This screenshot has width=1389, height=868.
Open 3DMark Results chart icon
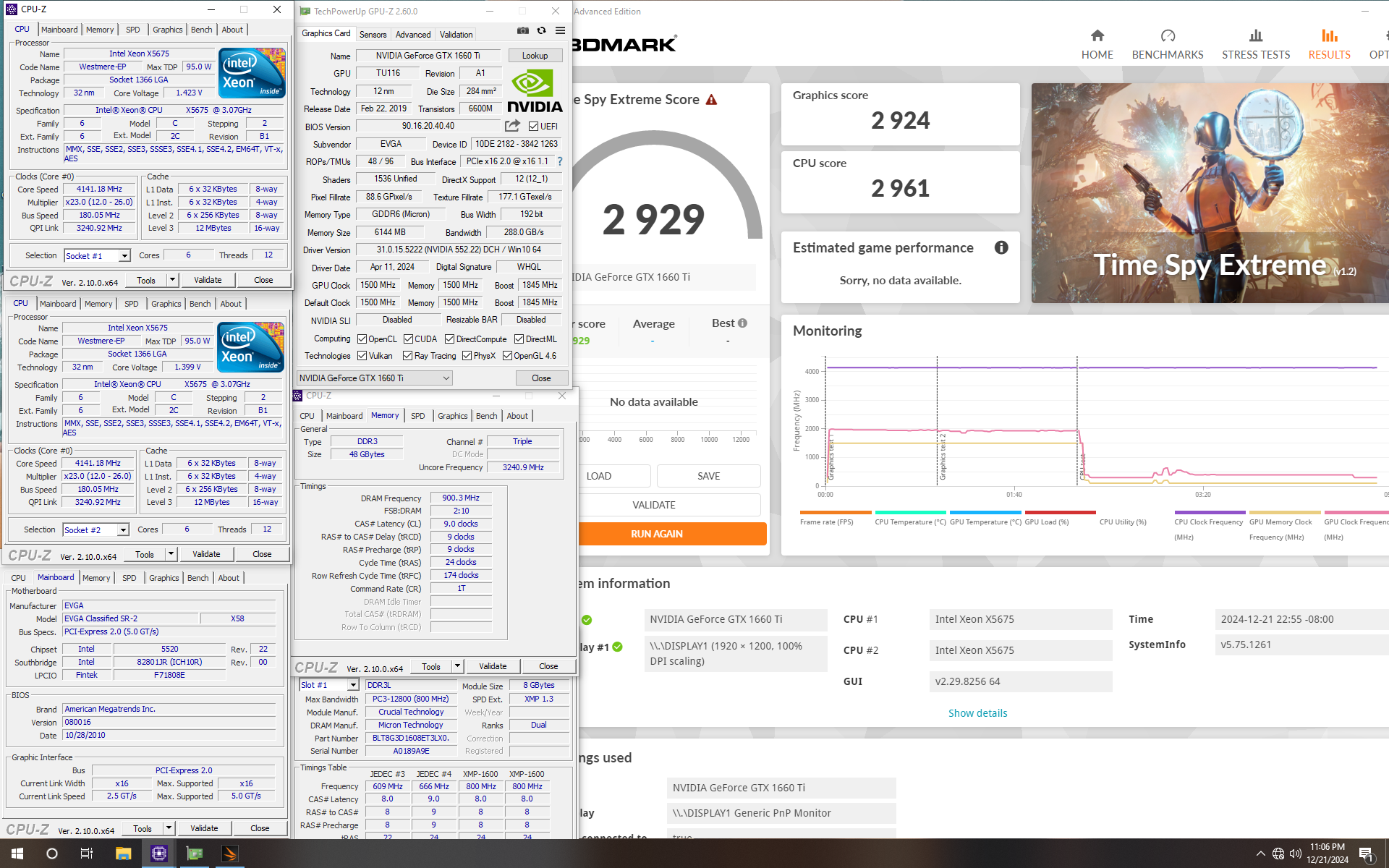(1329, 35)
